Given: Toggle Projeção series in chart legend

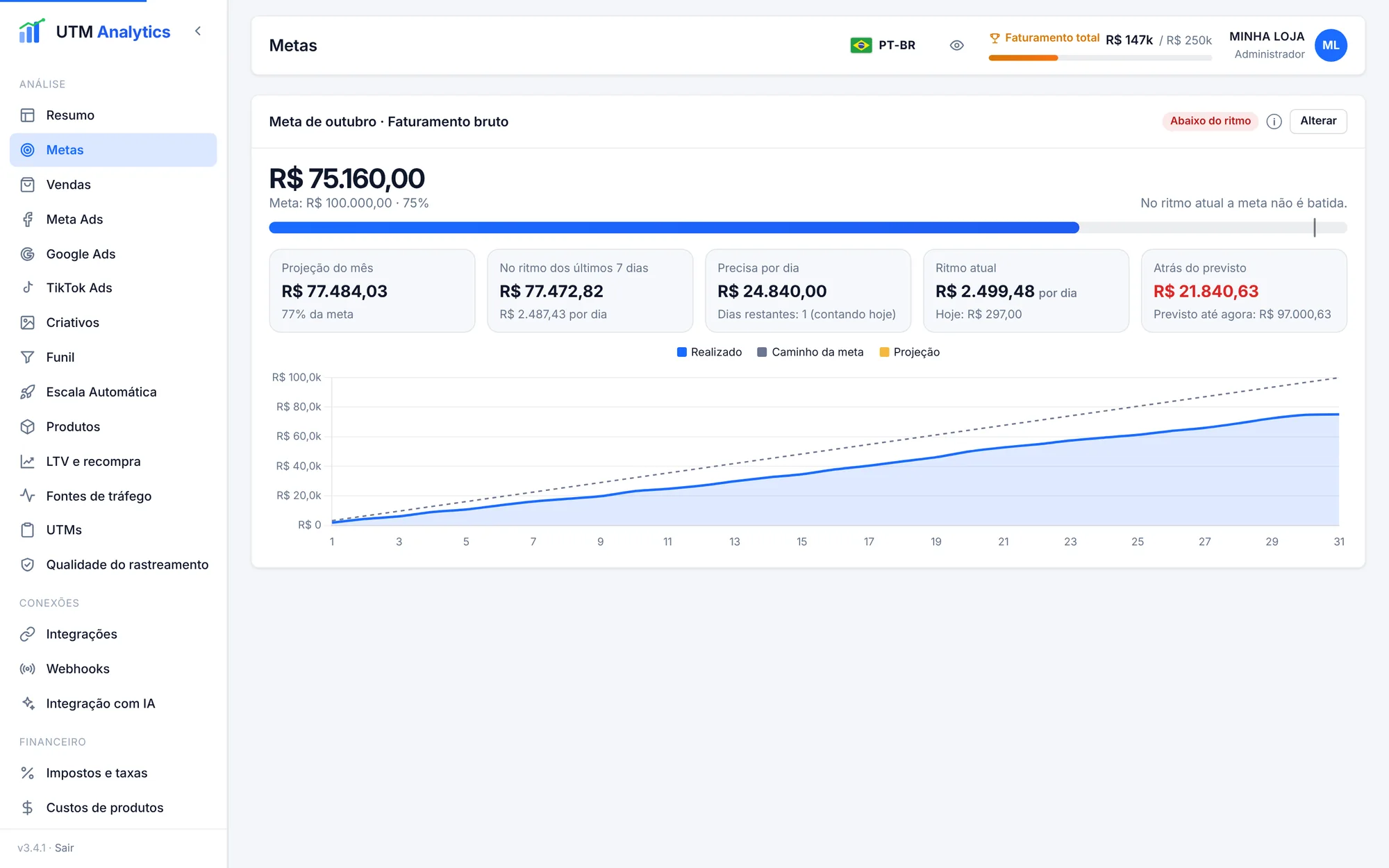Looking at the screenshot, I should (x=909, y=352).
